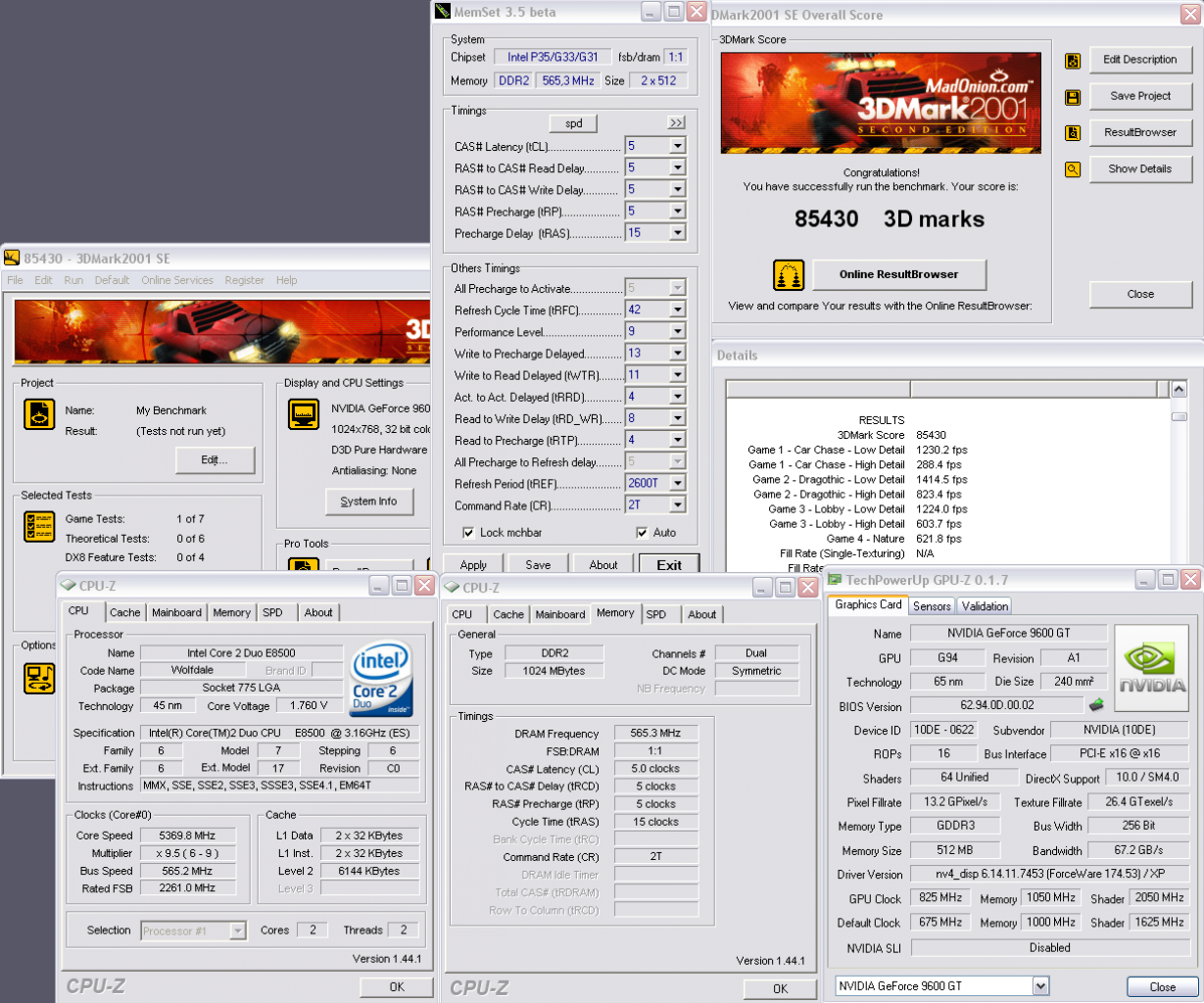Toggle the Auto checkbox in MemSet

642,533
